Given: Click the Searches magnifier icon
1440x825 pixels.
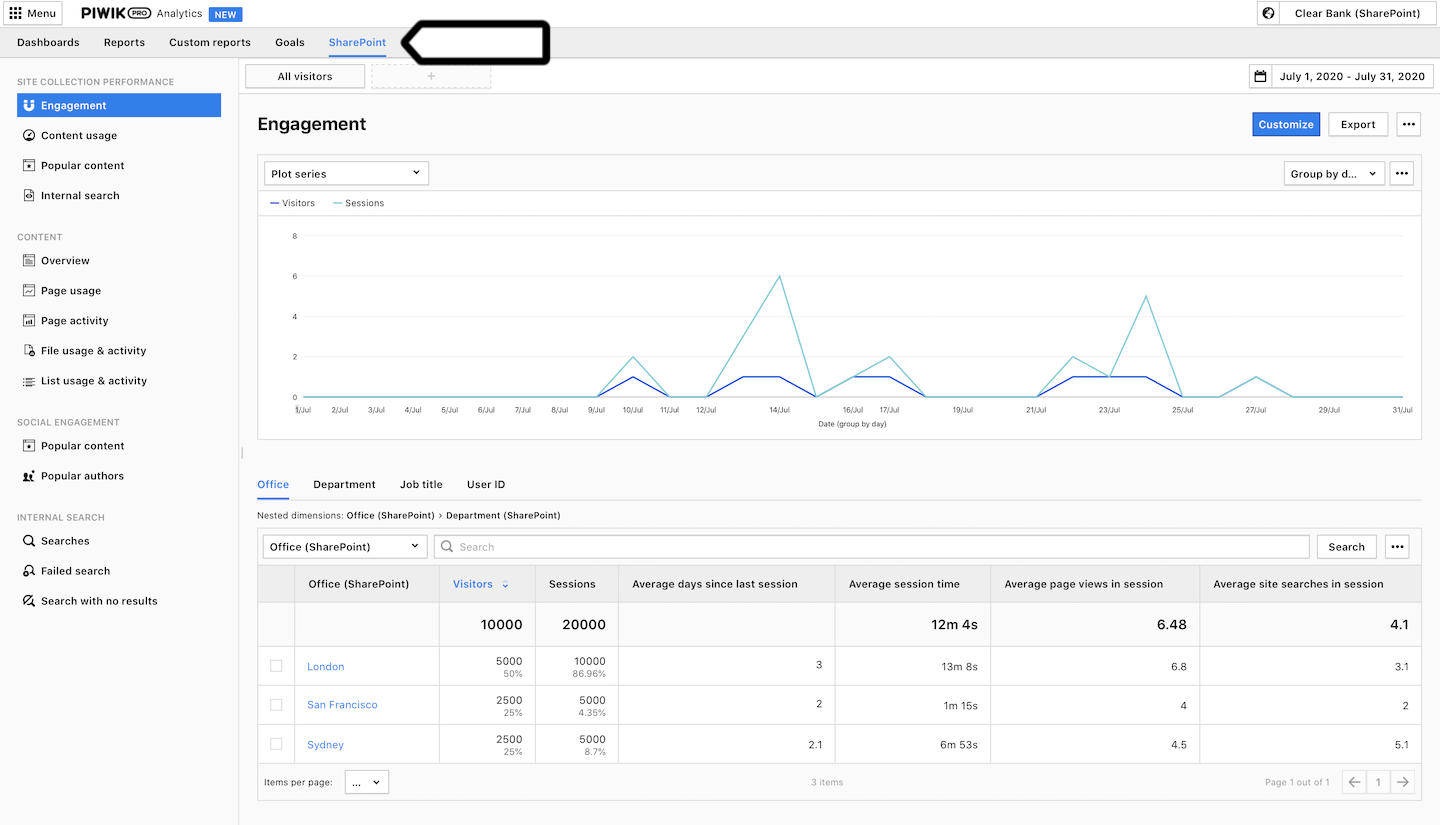Looking at the screenshot, I should point(29,541).
